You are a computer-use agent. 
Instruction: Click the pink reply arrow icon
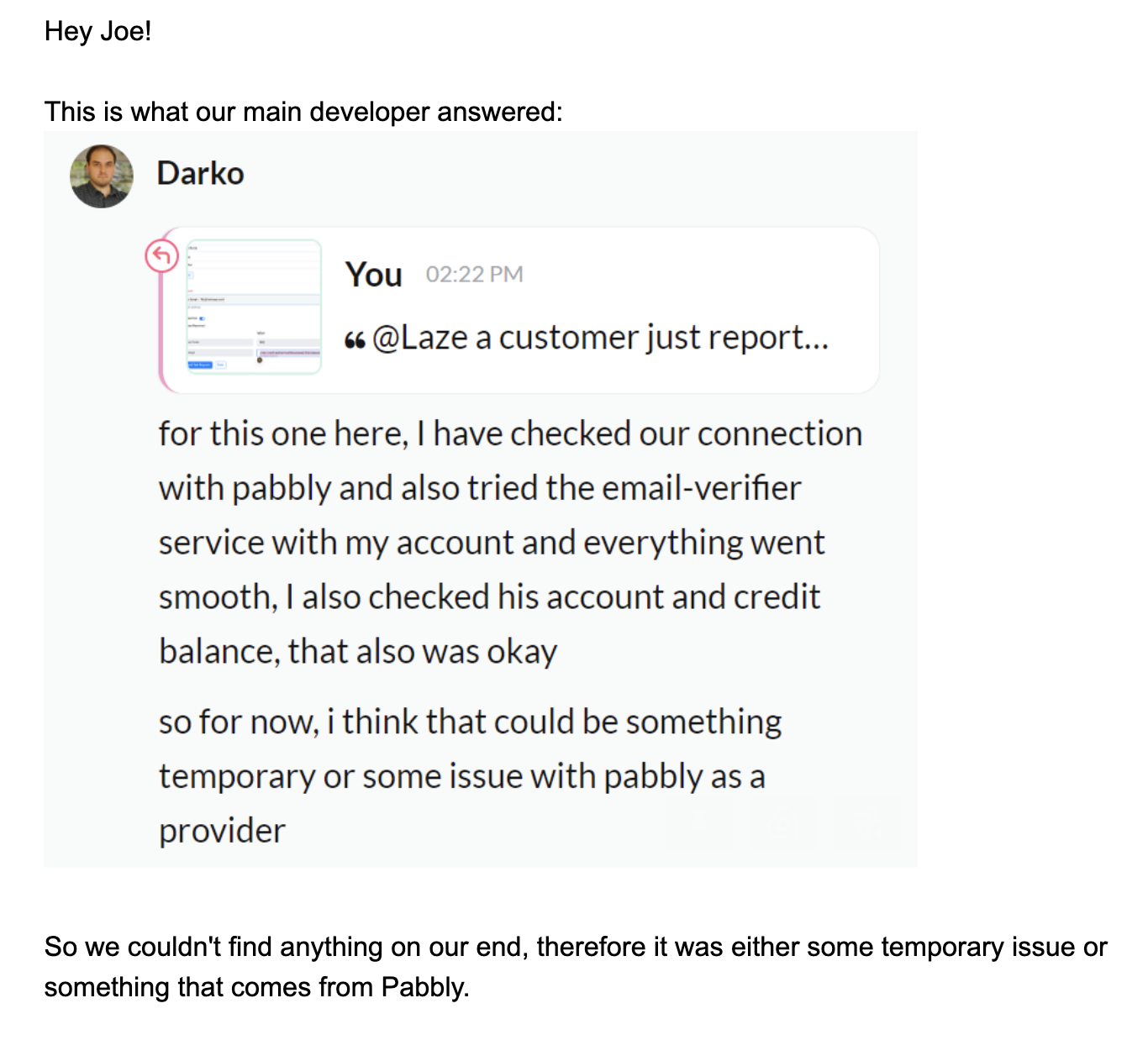[162, 256]
